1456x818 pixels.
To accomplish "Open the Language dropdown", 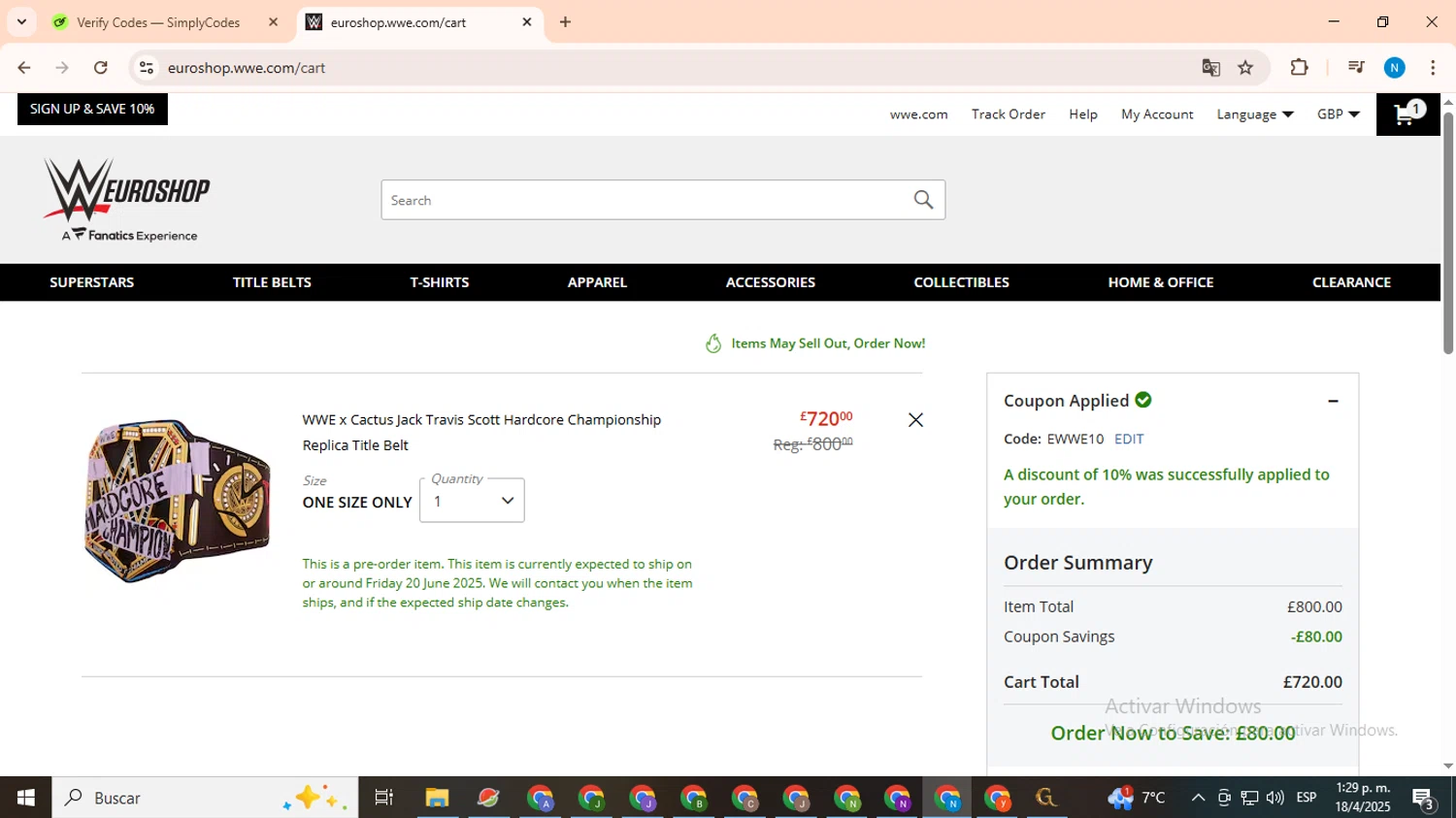I will click(1255, 115).
